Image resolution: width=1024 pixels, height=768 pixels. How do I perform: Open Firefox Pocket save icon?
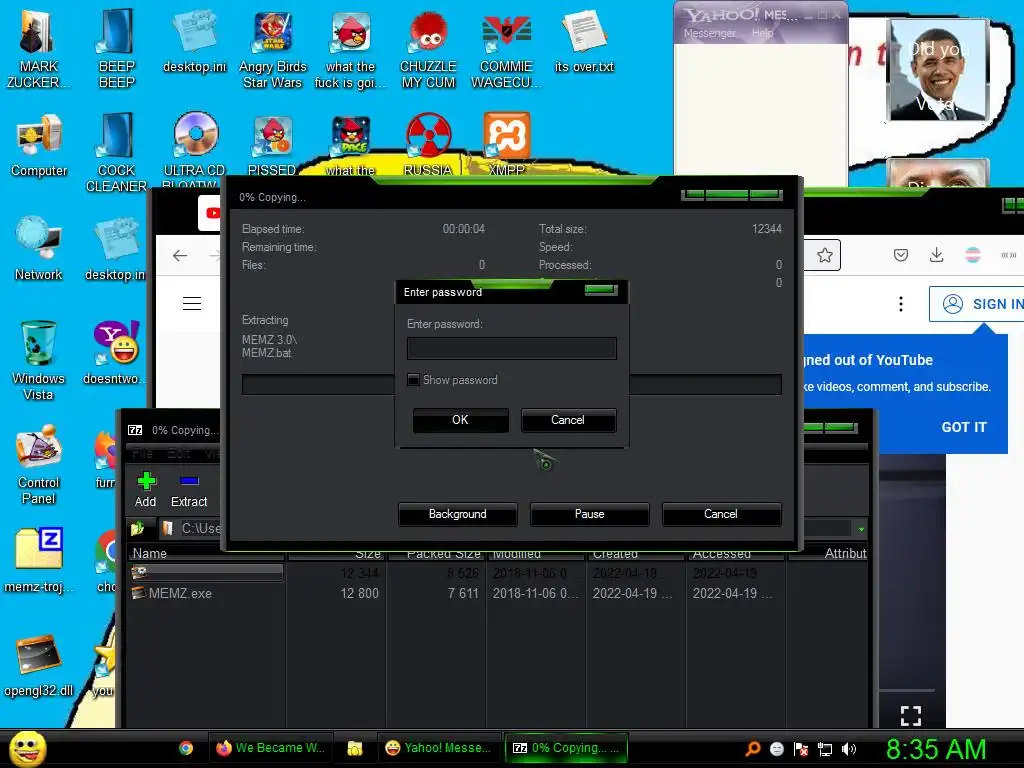[901, 255]
